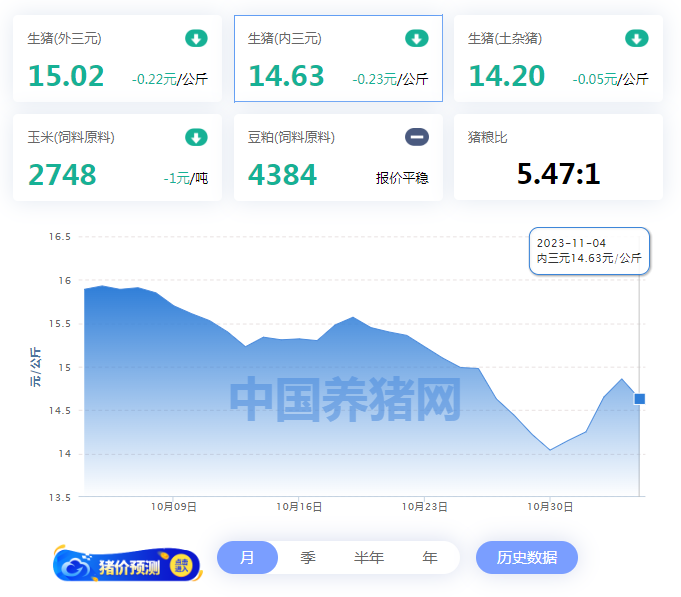
Task: Switch chart to 年 range
Action: [430, 557]
